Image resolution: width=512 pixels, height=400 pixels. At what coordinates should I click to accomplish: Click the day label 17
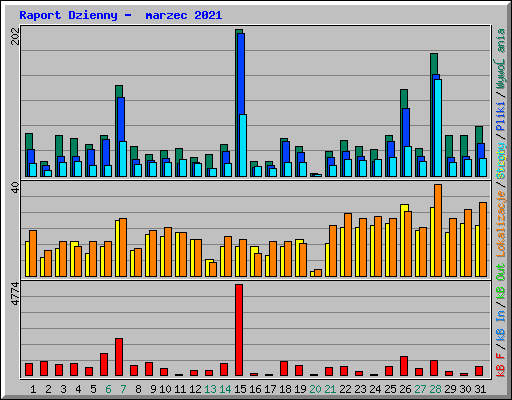(x=270, y=389)
